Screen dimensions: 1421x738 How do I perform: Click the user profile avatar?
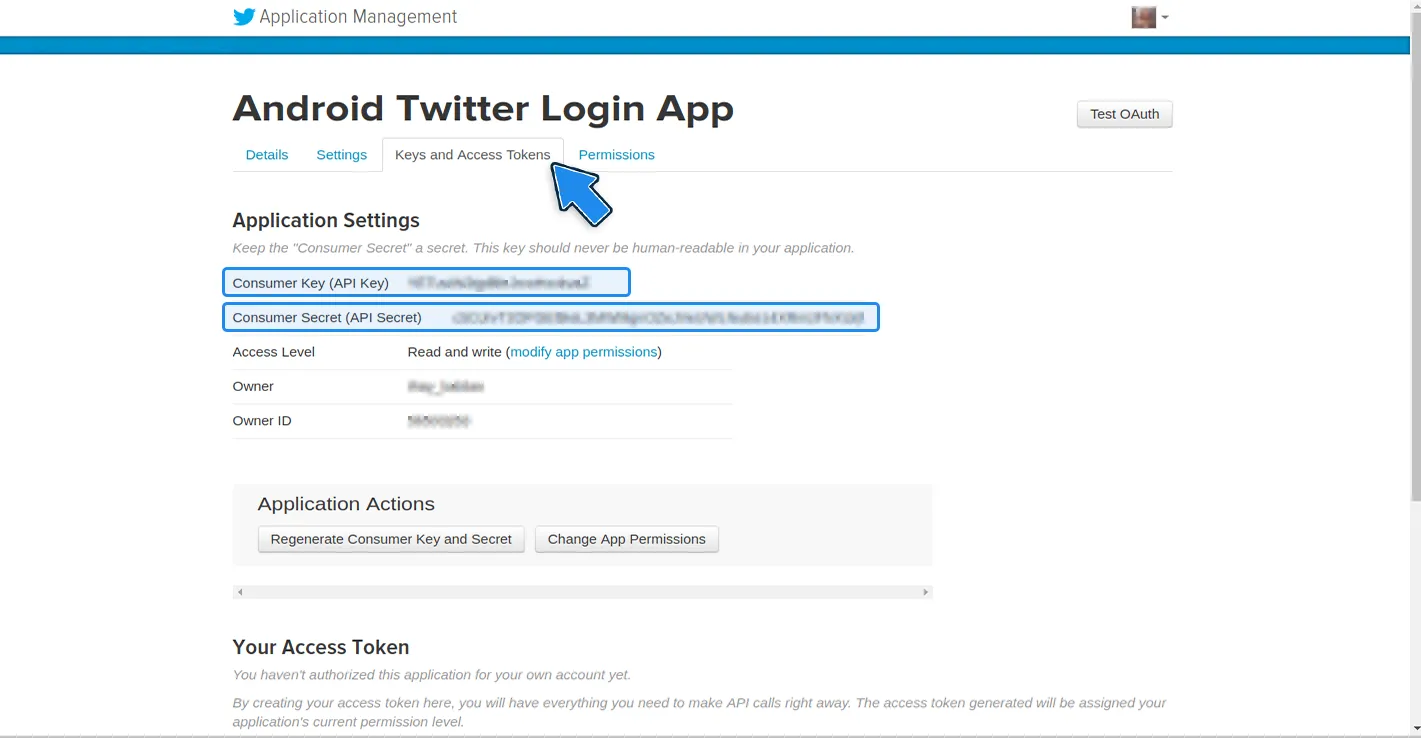click(1143, 17)
